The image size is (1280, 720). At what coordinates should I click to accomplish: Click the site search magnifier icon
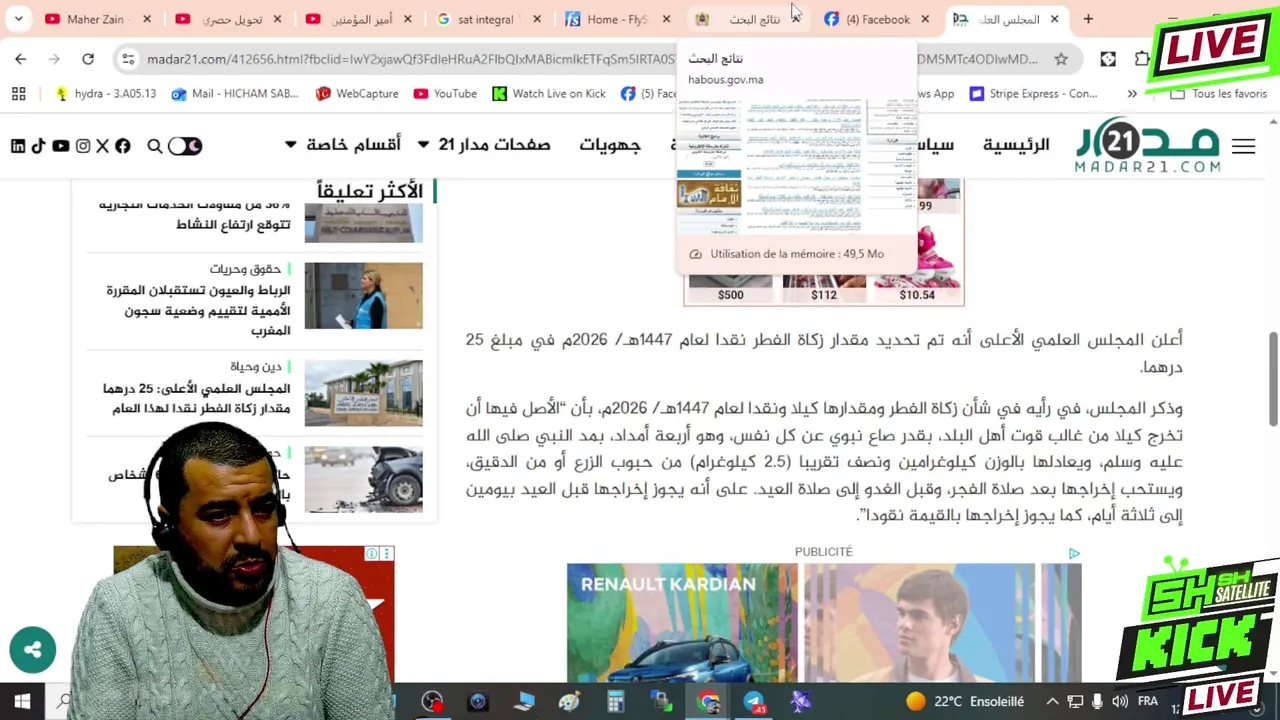coord(155,146)
